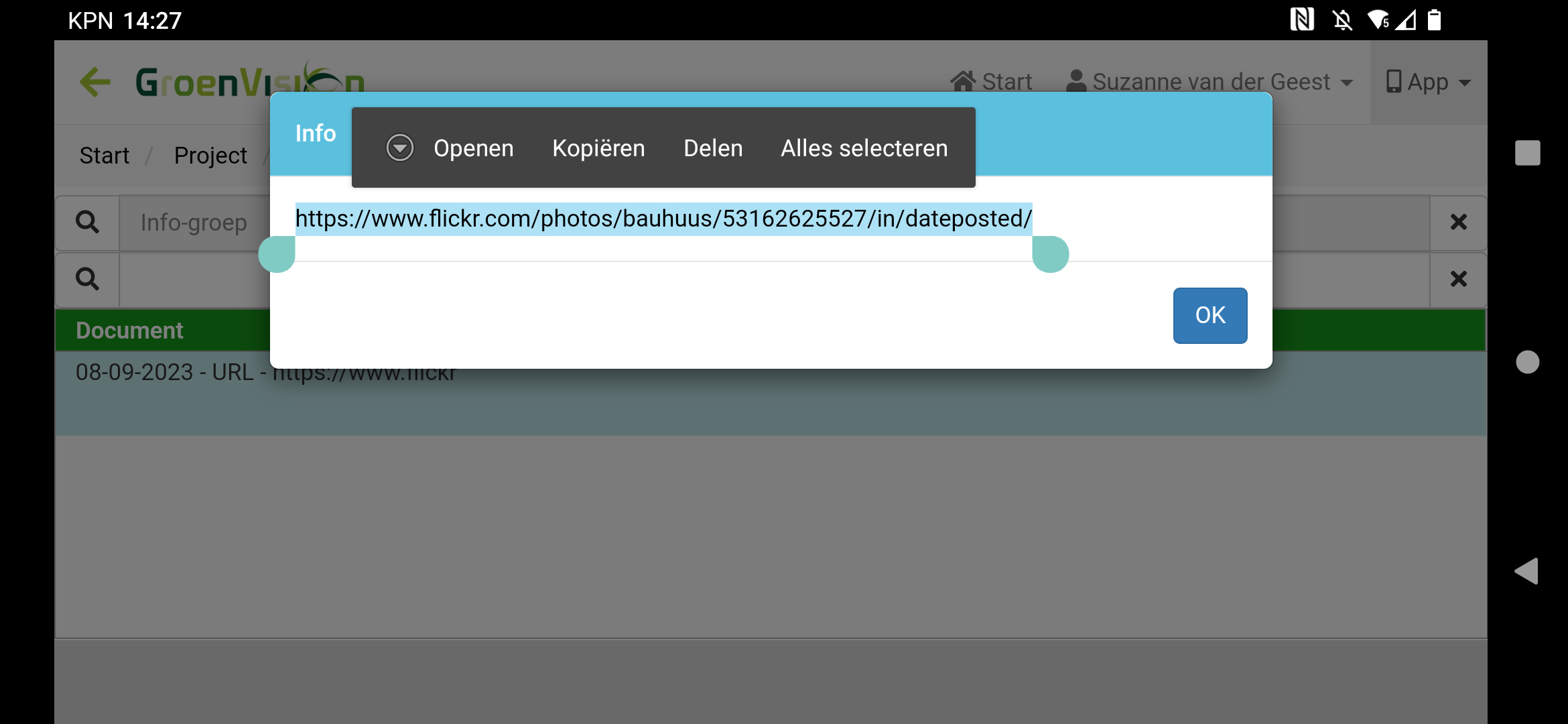The width and height of the screenshot is (1568, 724).
Task: Clear the Info-groep field with X
Action: point(1458,222)
